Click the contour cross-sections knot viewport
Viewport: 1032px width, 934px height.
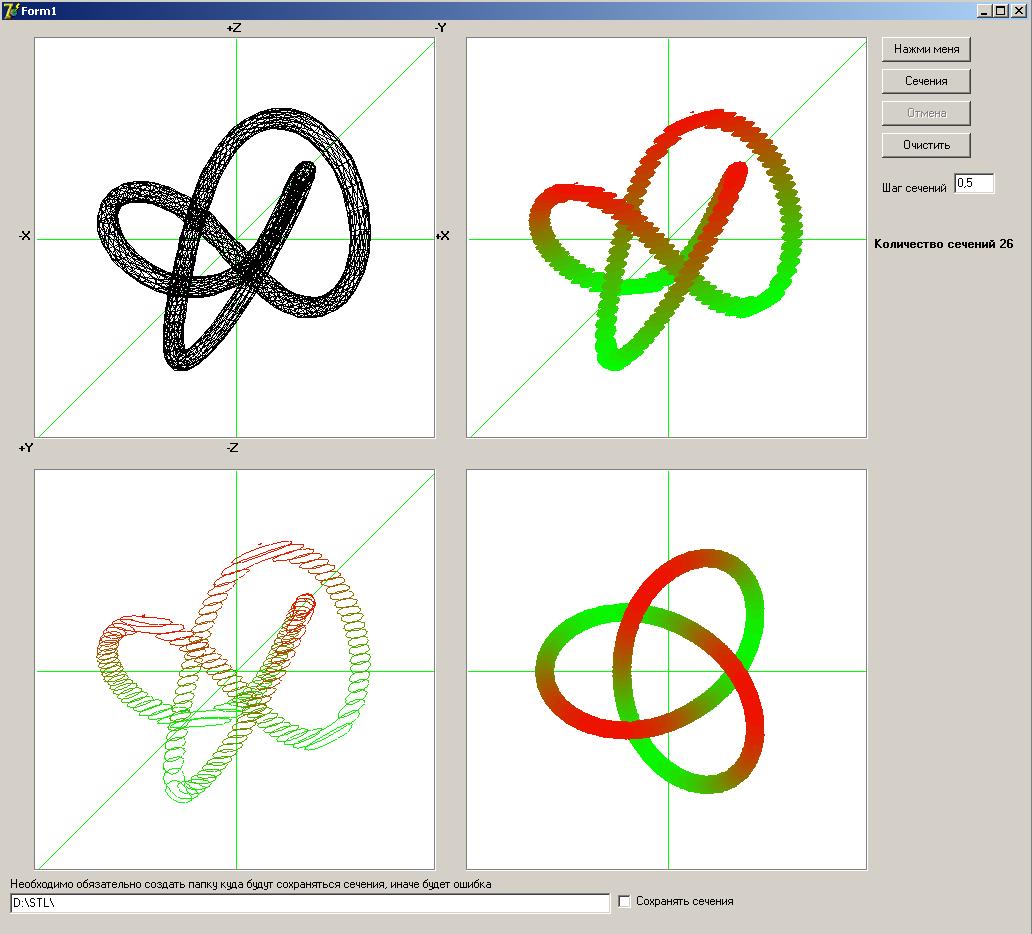click(x=235, y=670)
